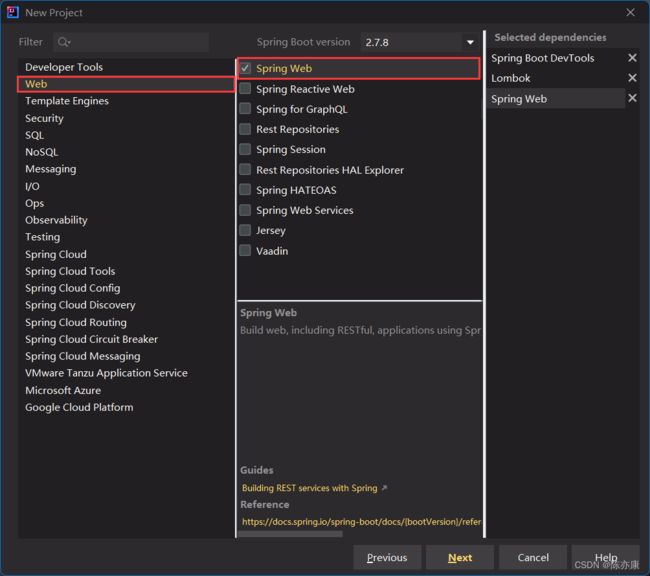Tick the Rest Repositories checkbox
Screen dimensions: 650x576
coord(245,129)
